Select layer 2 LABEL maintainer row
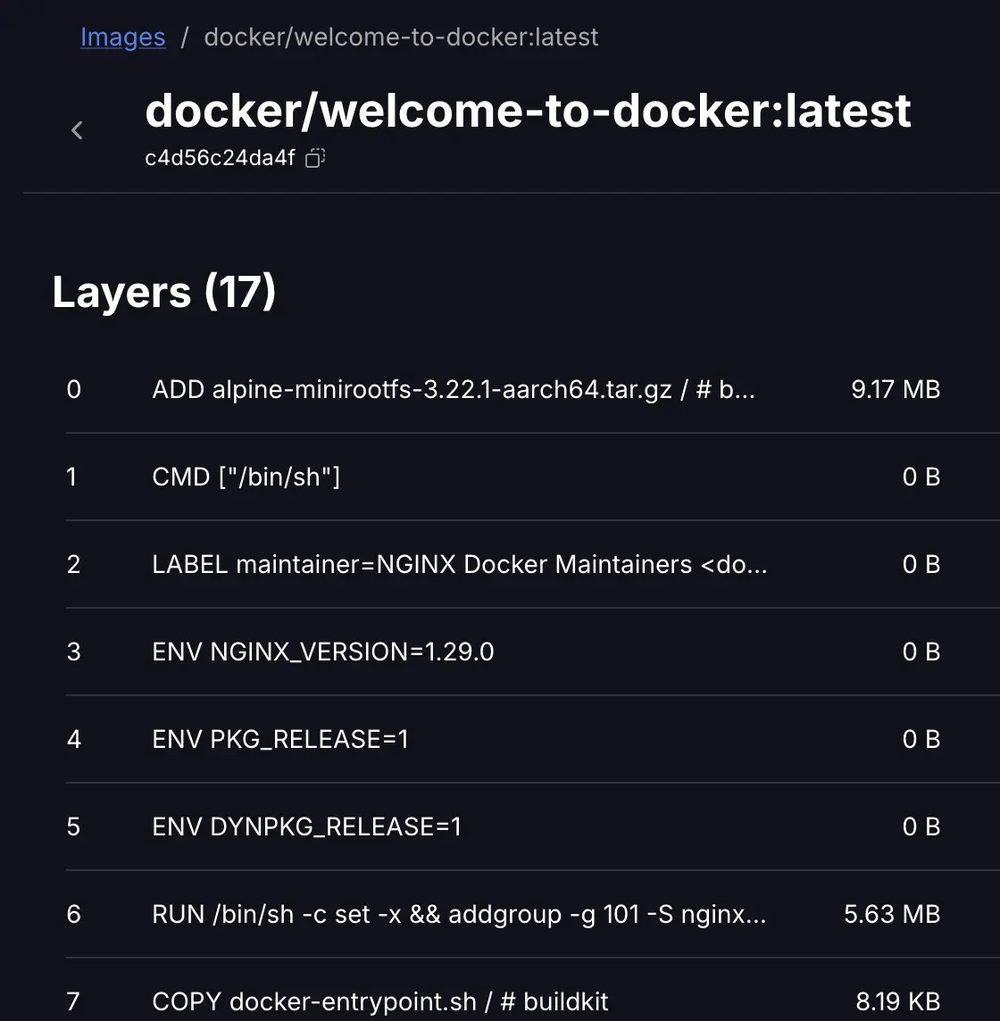Viewport: 1000px width, 1021px height. (533, 564)
